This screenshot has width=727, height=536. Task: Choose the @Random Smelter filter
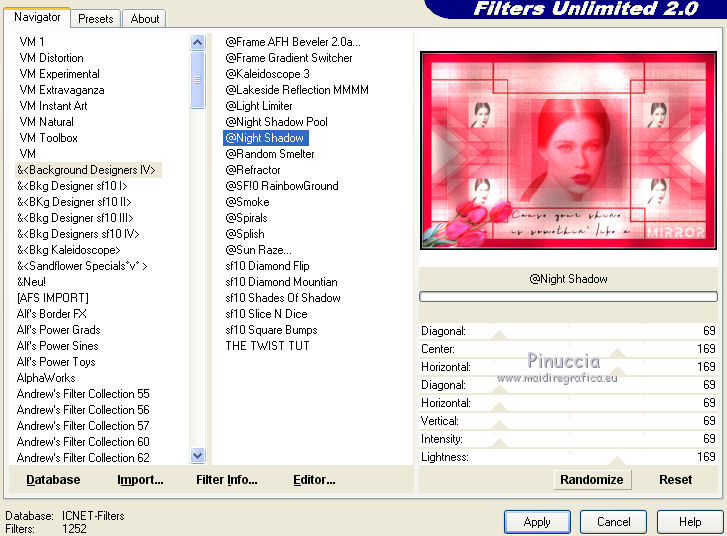click(x=270, y=154)
